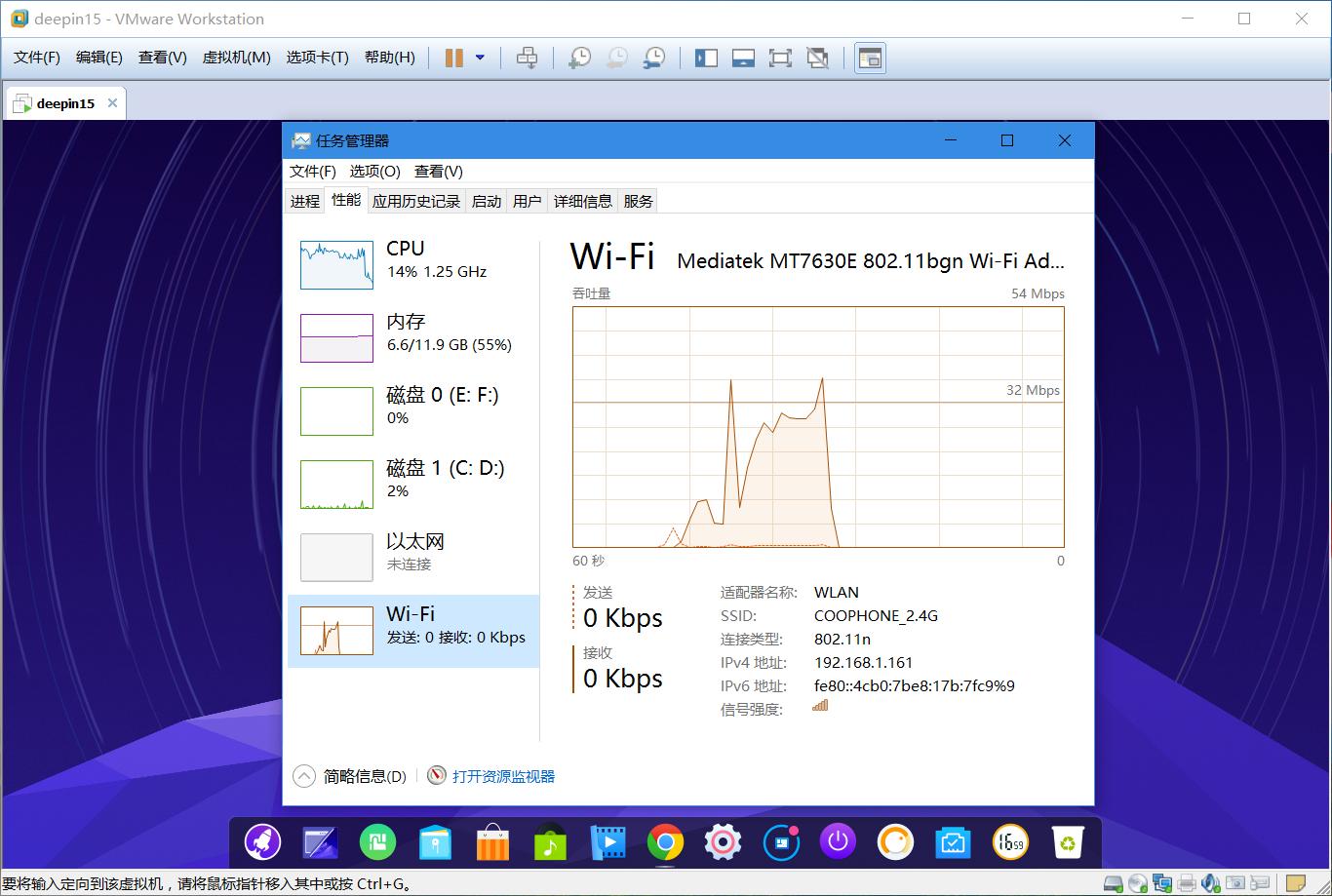Open the deepin Control Center gear icon
This screenshot has height=896, width=1332.
click(x=723, y=840)
